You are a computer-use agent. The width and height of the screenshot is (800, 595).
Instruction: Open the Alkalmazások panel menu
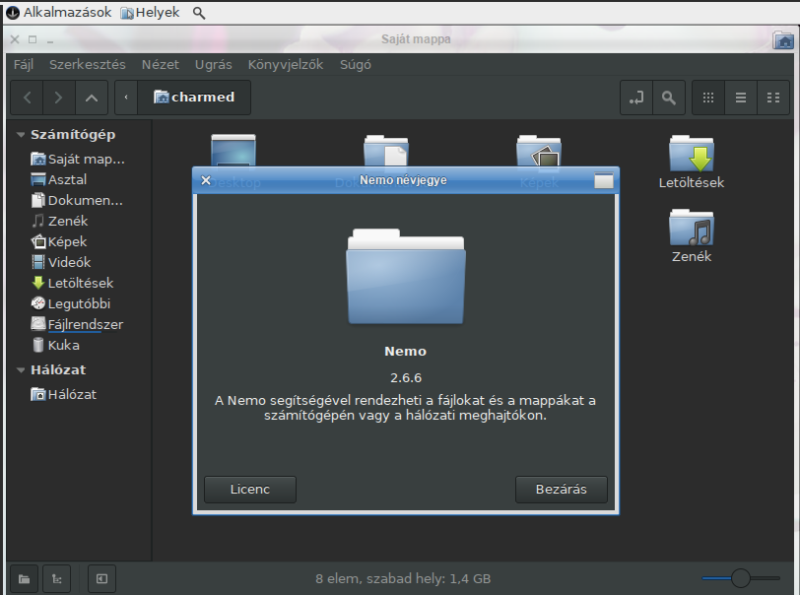tap(59, 12)
